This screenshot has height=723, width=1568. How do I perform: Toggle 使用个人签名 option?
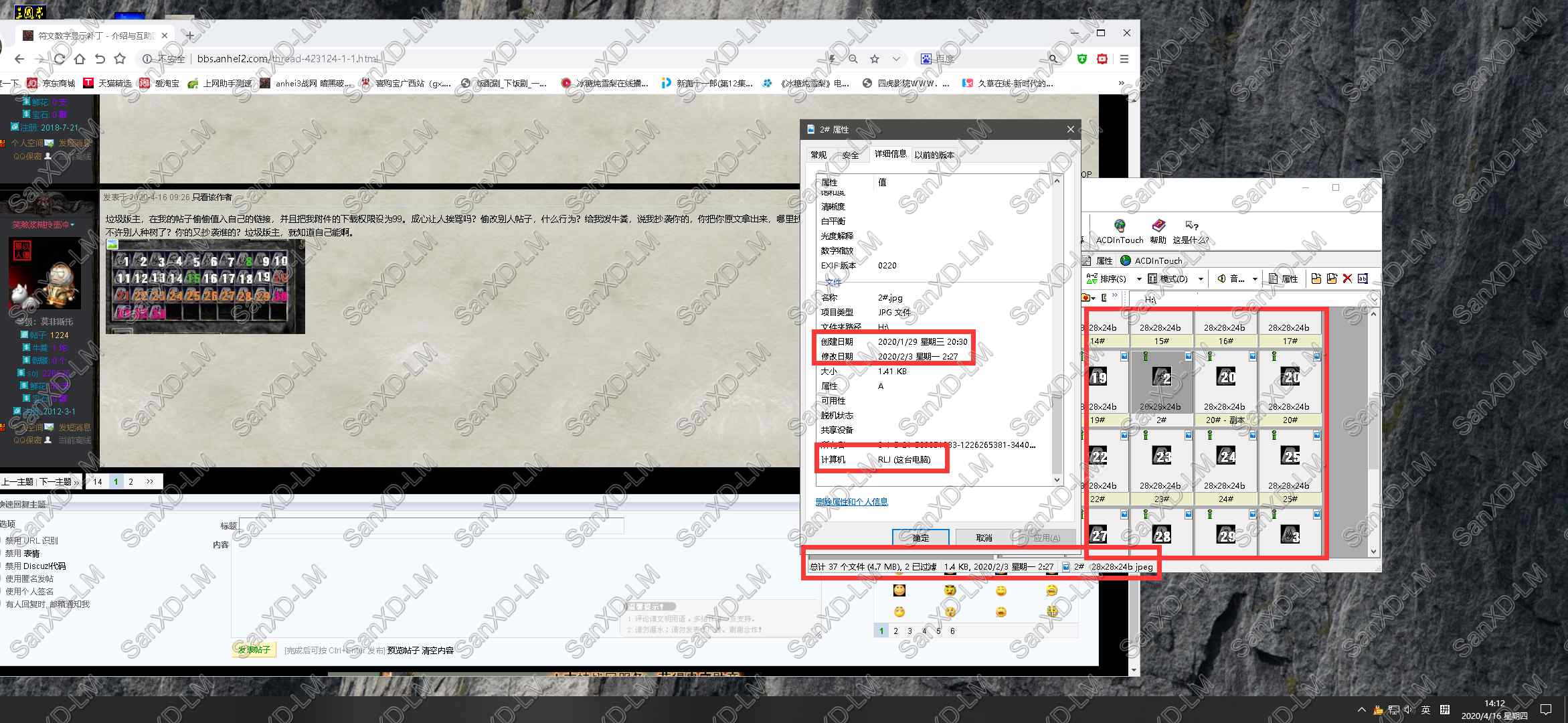29,591
